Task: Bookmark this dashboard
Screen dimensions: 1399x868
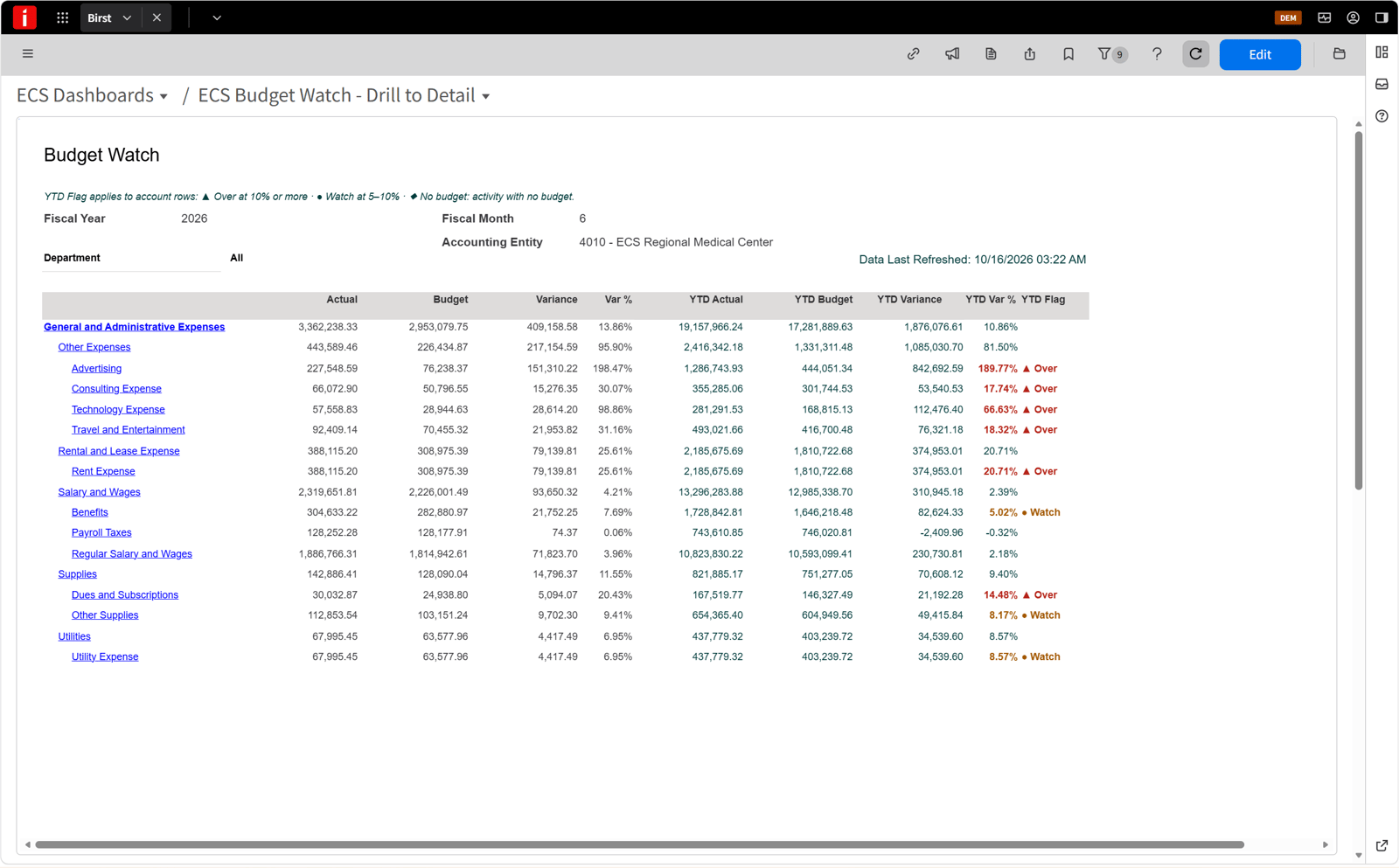Action: point(1068,54)
